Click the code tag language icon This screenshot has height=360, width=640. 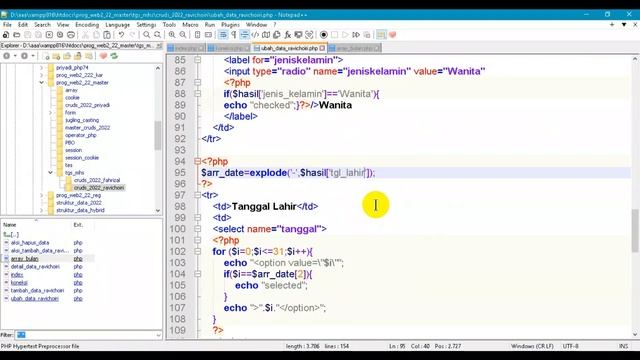[256, 35]
